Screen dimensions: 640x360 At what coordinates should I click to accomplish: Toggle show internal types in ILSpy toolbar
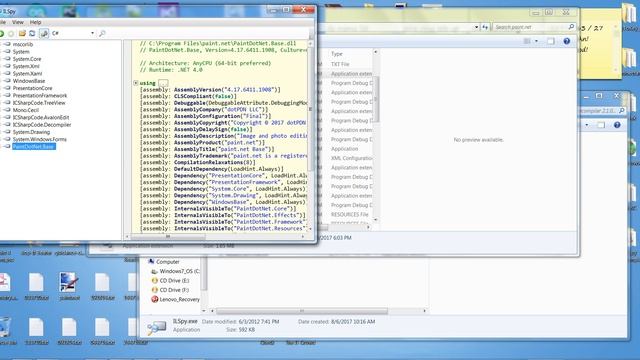click(44, 33)
